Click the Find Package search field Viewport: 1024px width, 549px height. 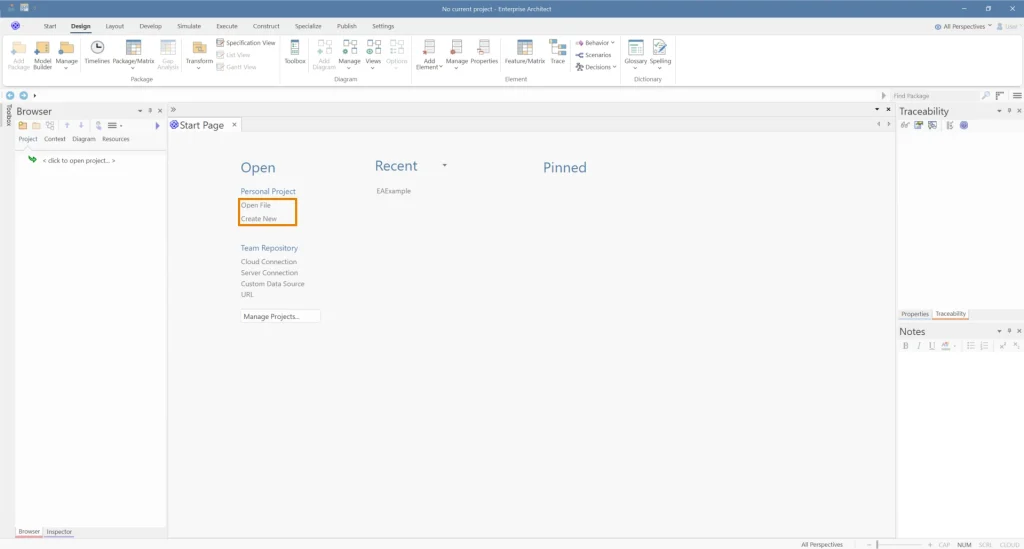click(x=934, y=95)
